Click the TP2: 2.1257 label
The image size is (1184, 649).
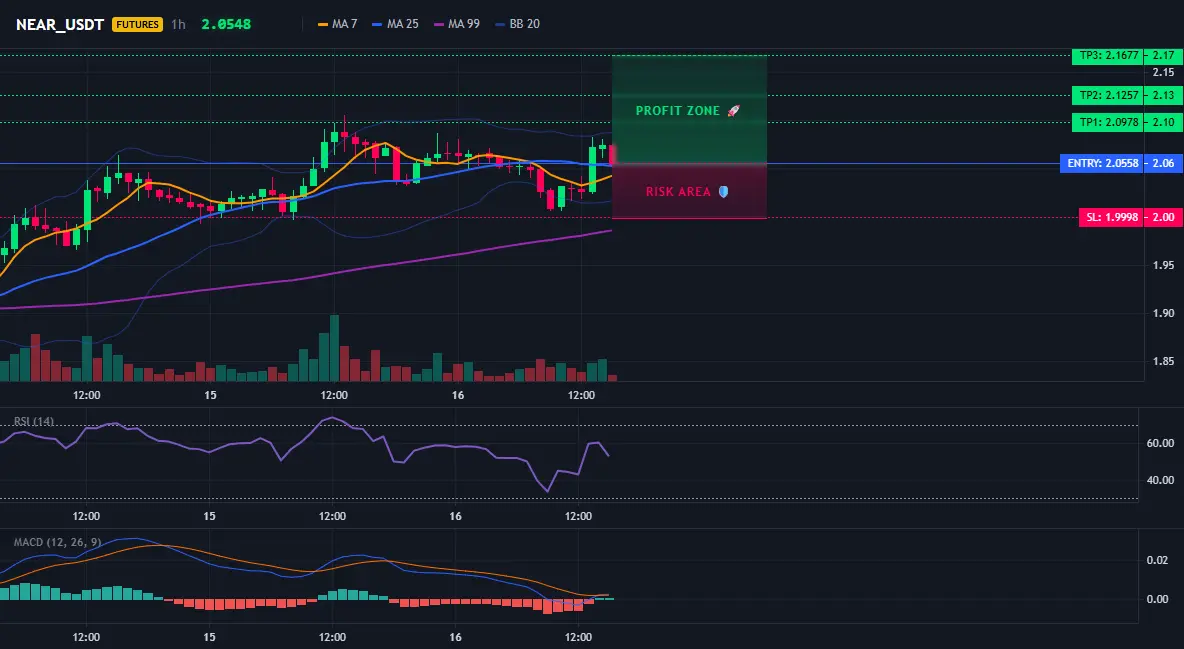(x=1108, y=95)
